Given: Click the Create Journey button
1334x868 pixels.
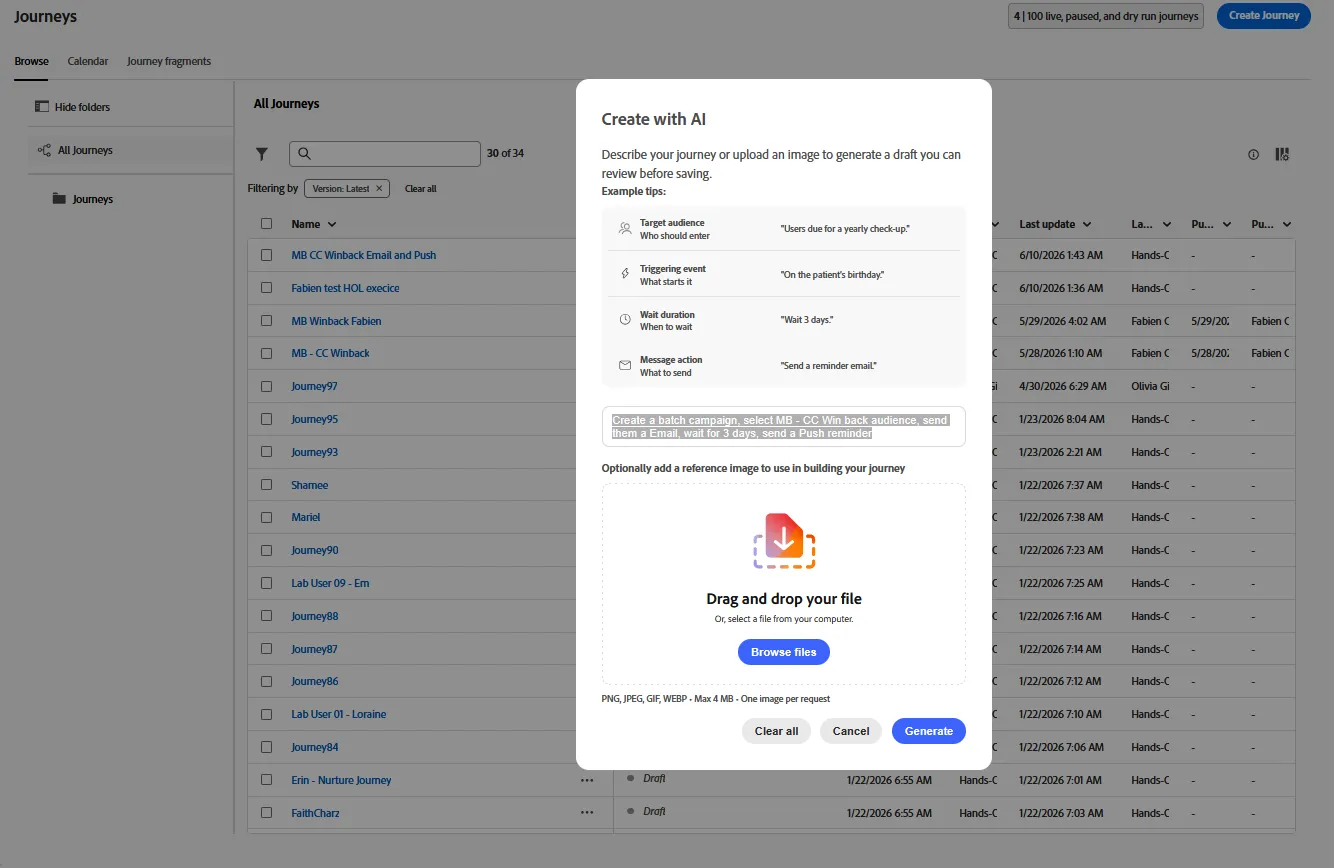Looking at the screenshot, I should 1264,15.
